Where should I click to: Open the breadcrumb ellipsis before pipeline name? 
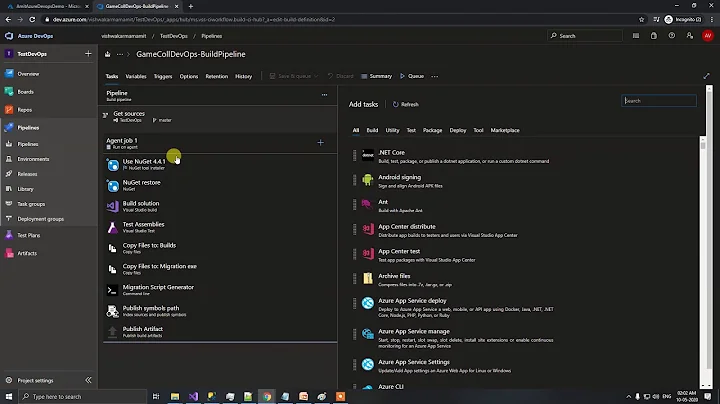pyautogui.click(x=120, y=54)
